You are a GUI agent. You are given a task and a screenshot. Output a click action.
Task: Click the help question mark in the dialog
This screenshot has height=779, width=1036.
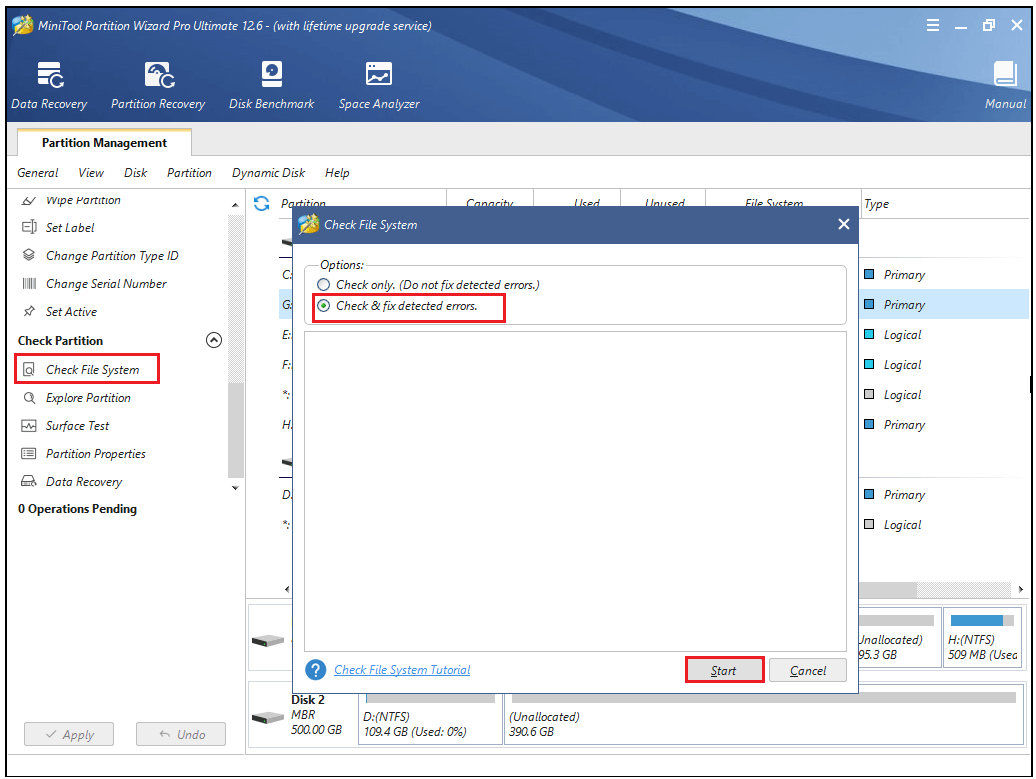[317, 670]
